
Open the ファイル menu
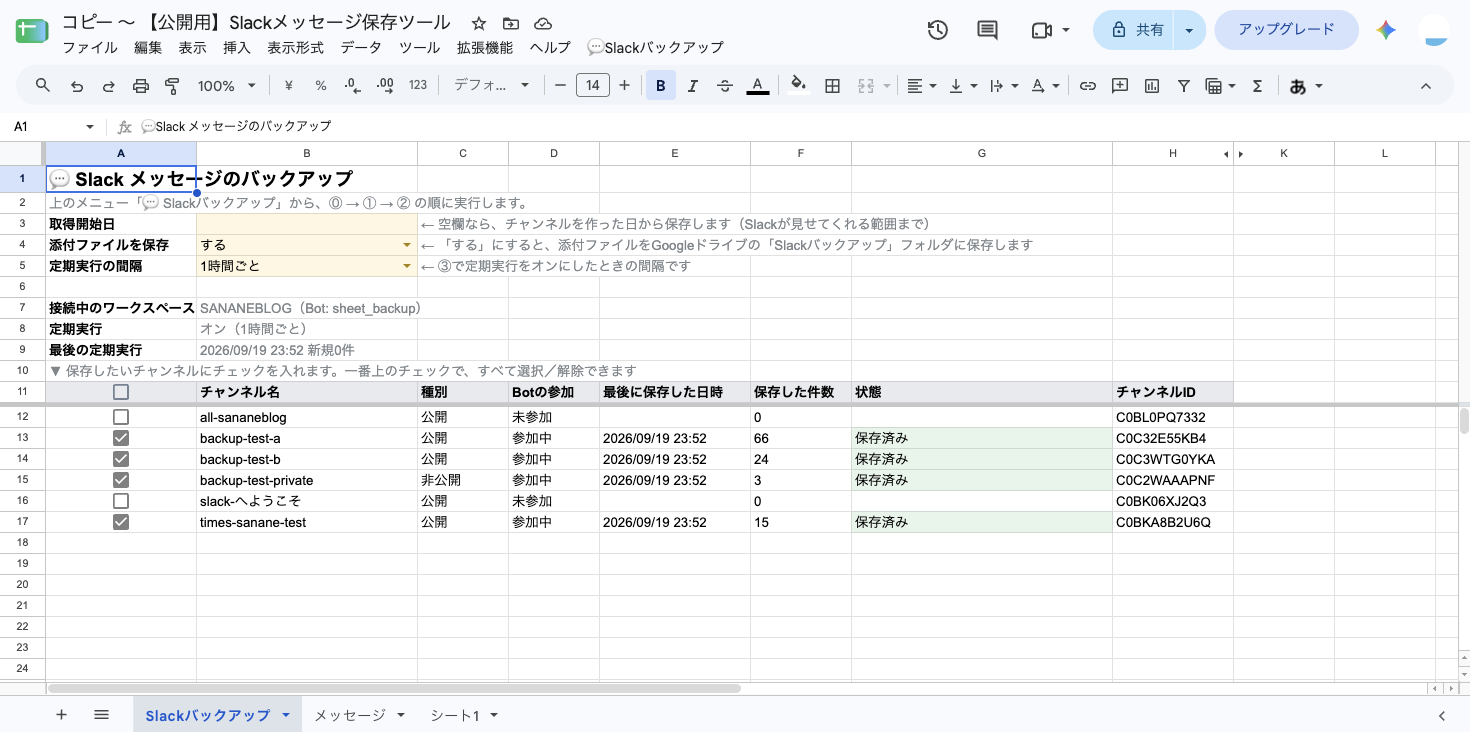coord(90,47)
